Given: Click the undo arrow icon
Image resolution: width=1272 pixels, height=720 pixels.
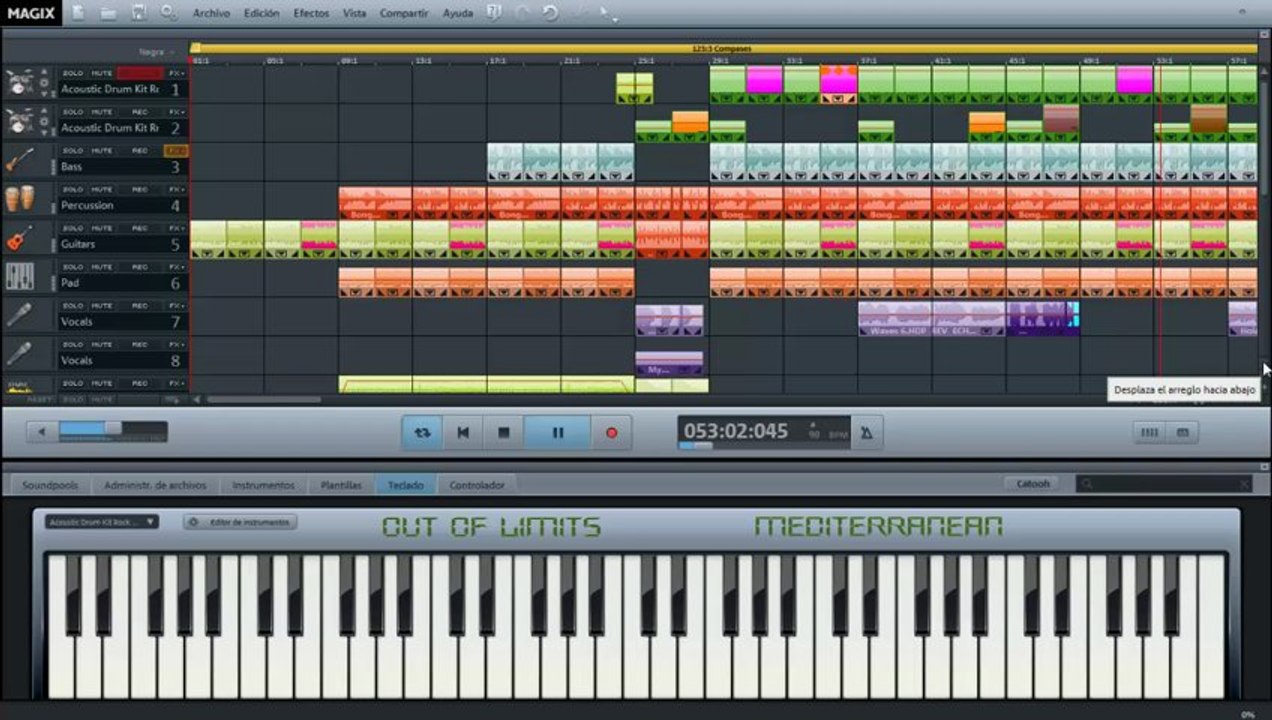Looking at the screenshot, I should 550,13.
